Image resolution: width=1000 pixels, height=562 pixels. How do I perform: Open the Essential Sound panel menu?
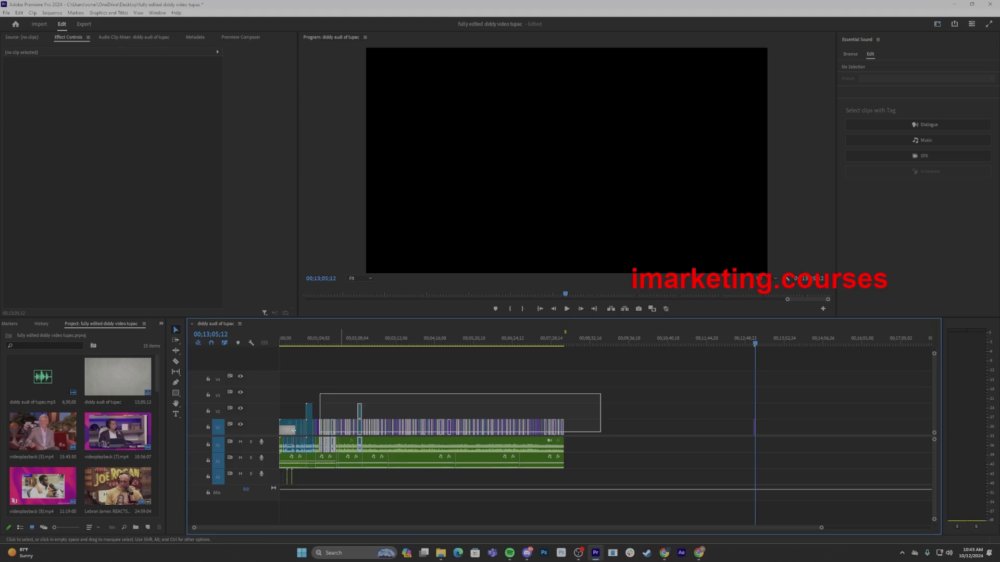pos(878,40)
